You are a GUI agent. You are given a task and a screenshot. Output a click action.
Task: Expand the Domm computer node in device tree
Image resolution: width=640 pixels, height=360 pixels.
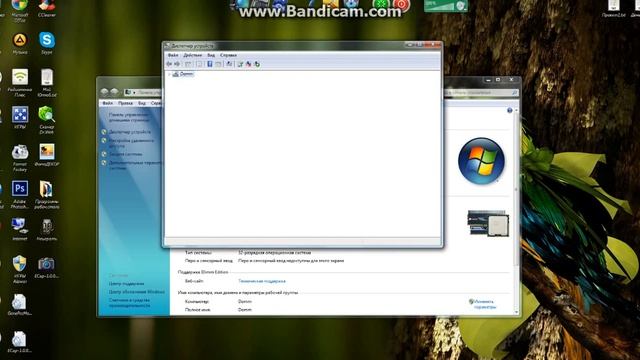click(x=169, y=74)
